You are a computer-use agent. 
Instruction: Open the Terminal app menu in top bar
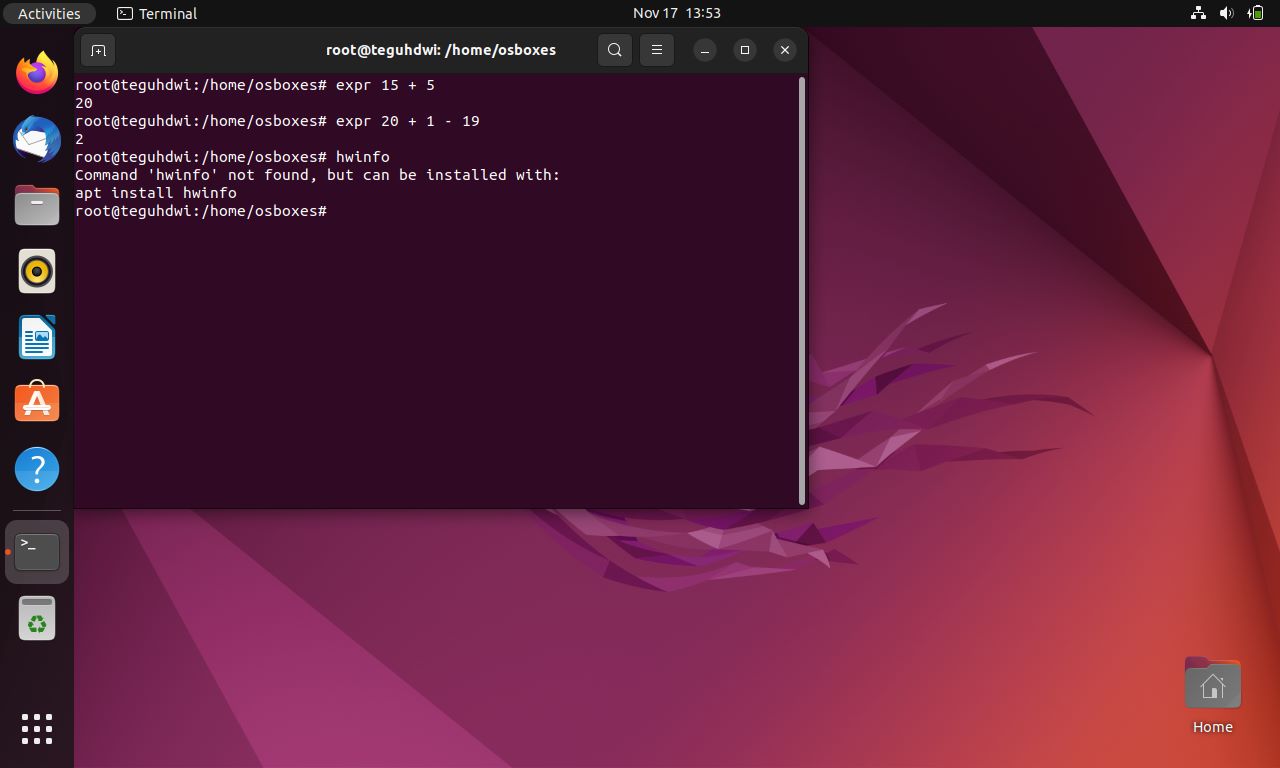click(x=157, y=13)
